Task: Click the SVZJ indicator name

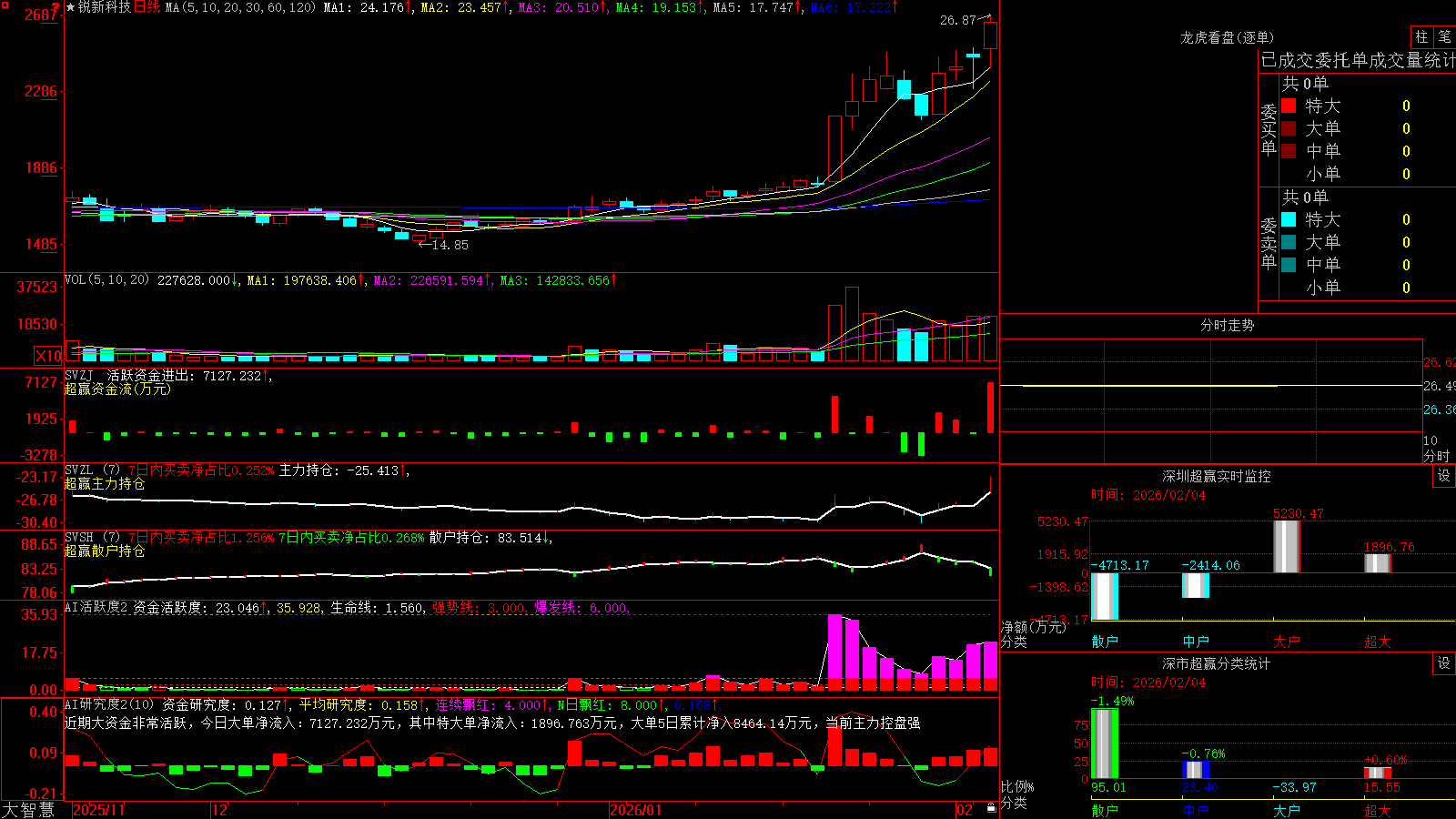Action: pyautogui.click(x=79, y=375)
